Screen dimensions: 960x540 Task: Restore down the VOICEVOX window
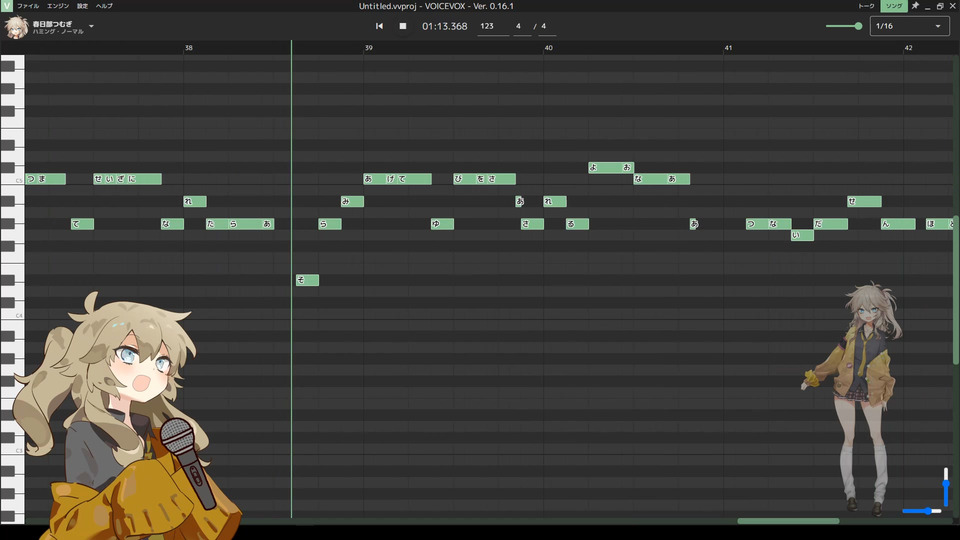coord(940,6)
